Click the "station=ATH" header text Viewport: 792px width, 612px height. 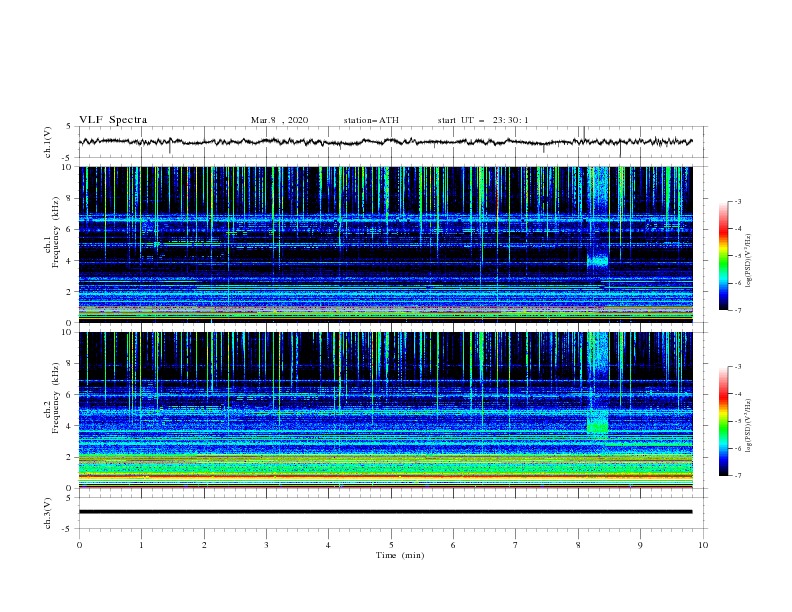[371, 120]
